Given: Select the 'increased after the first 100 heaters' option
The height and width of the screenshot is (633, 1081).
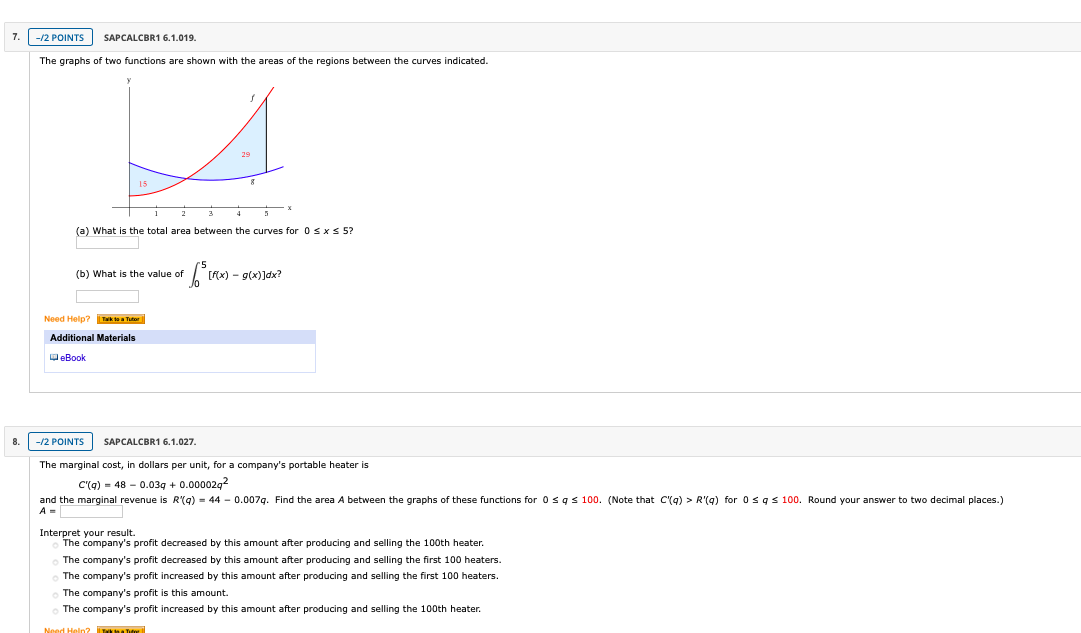Looking at the screenshot, I should pyautogui.click(x=53, y=577).
